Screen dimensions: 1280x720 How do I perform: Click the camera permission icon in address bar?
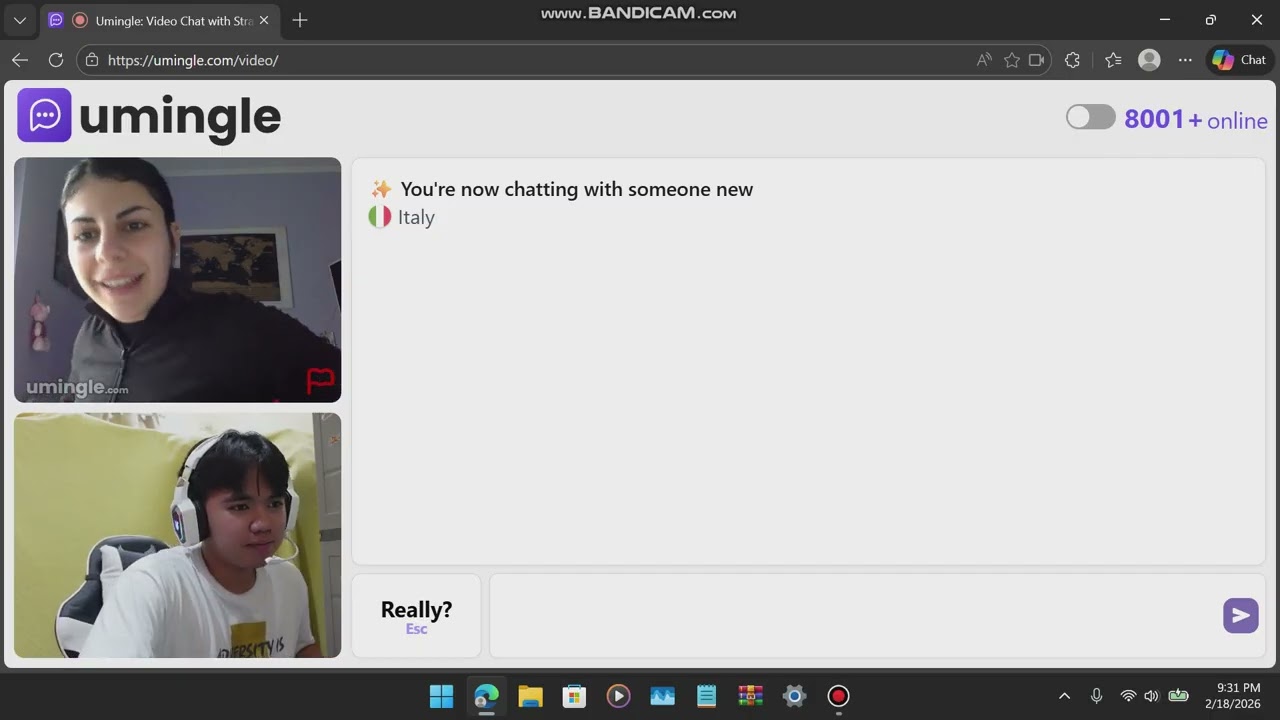click(1037, 60)
